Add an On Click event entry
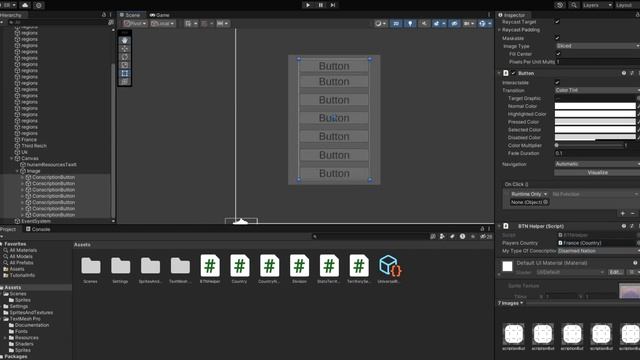Viewport: 640px width, 360px height. [623, 213]
